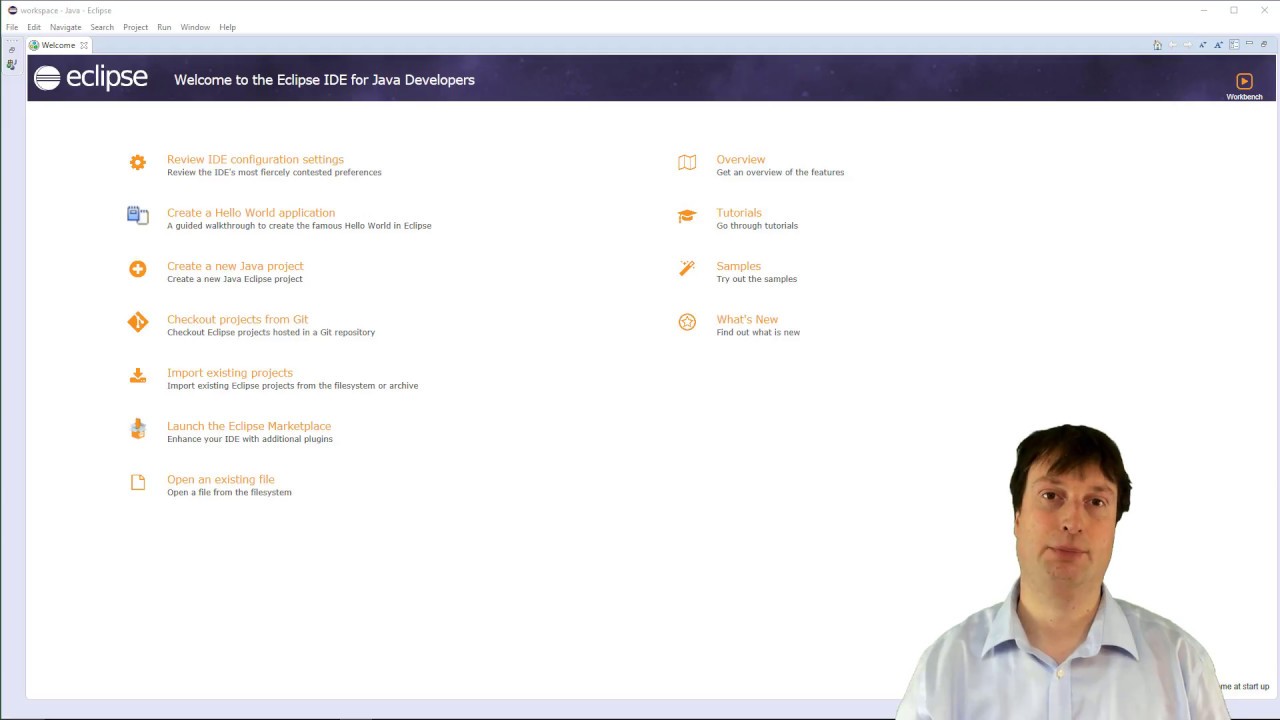Open the Run menu
Screen dimensions: 1280x720
tap(164, 27)
